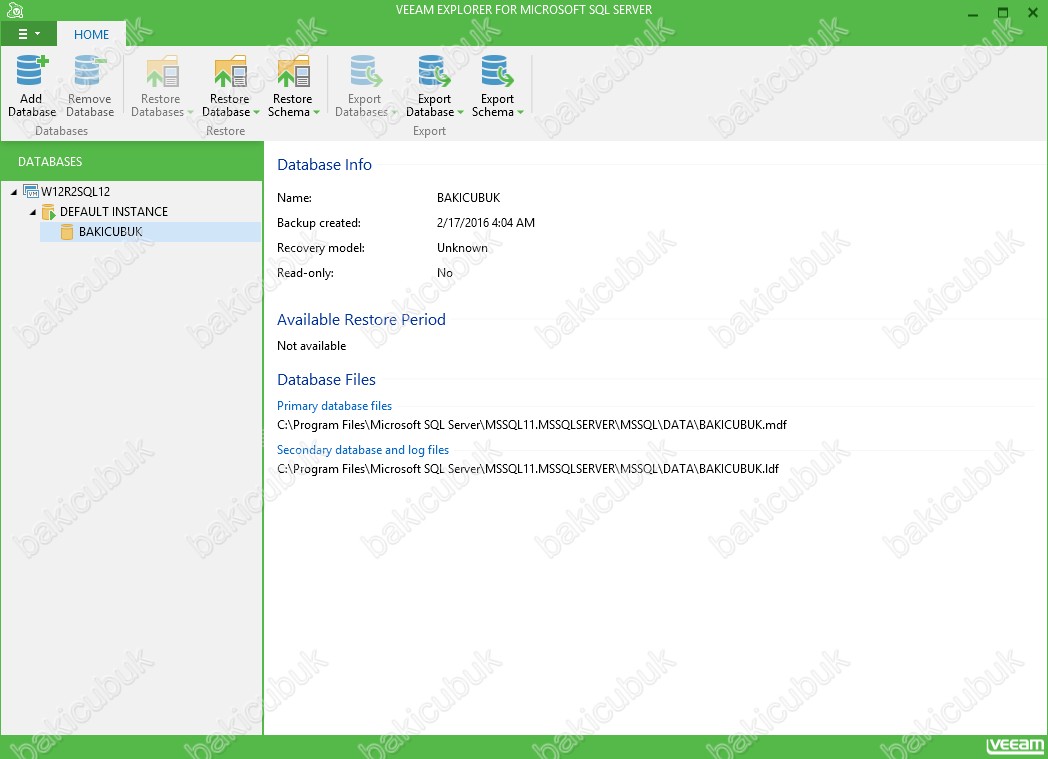The height and width of the screenshot is (759, 1048).
Task: Click the BAKICUBUK.mdf file path
Action: (532, 425)
